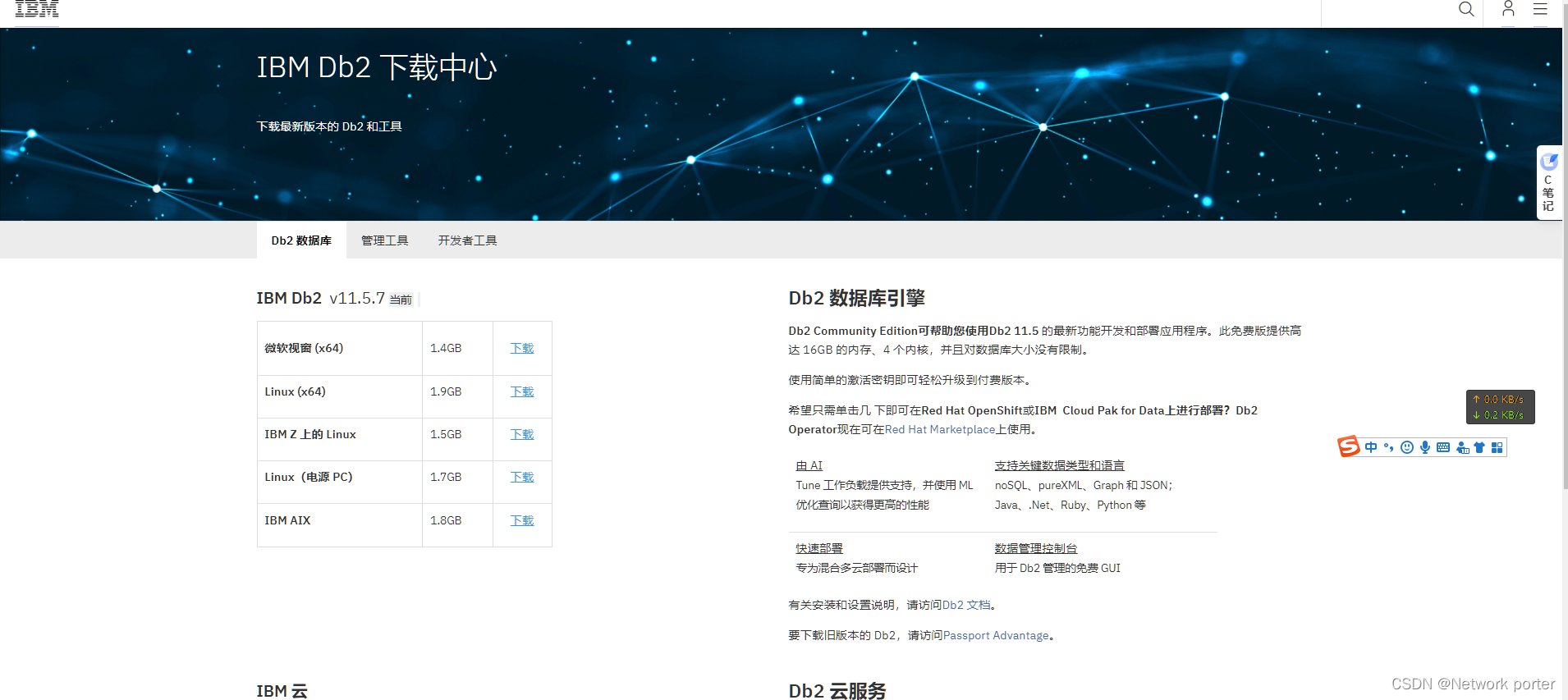
Task: Open the 由 AI link
Action: tap(809, 465)
